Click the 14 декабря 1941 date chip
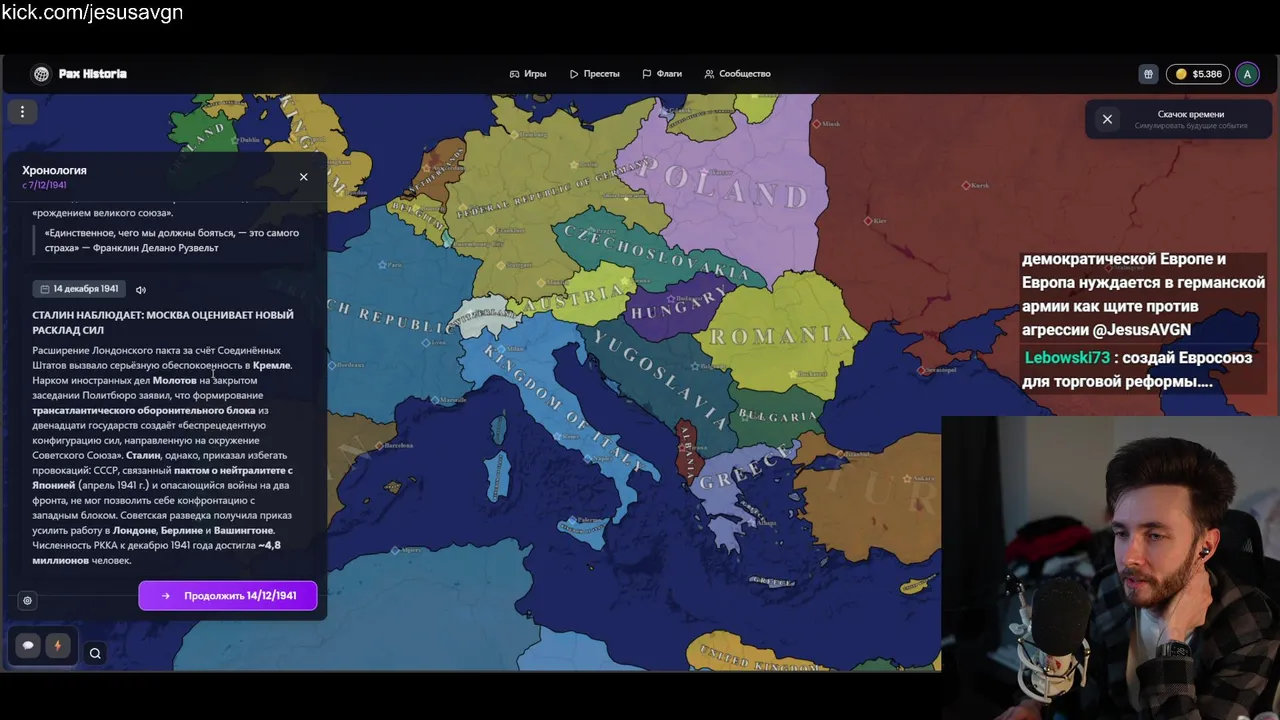The image size is (1280, 720). click(79, 289)
